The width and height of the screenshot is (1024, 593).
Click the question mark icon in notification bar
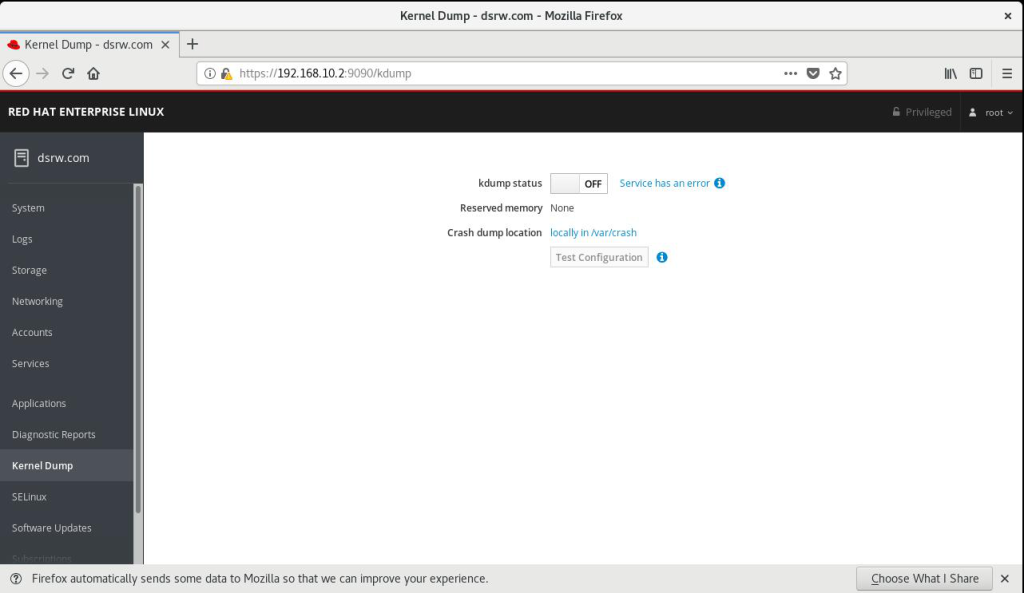[x=16, y=579]
